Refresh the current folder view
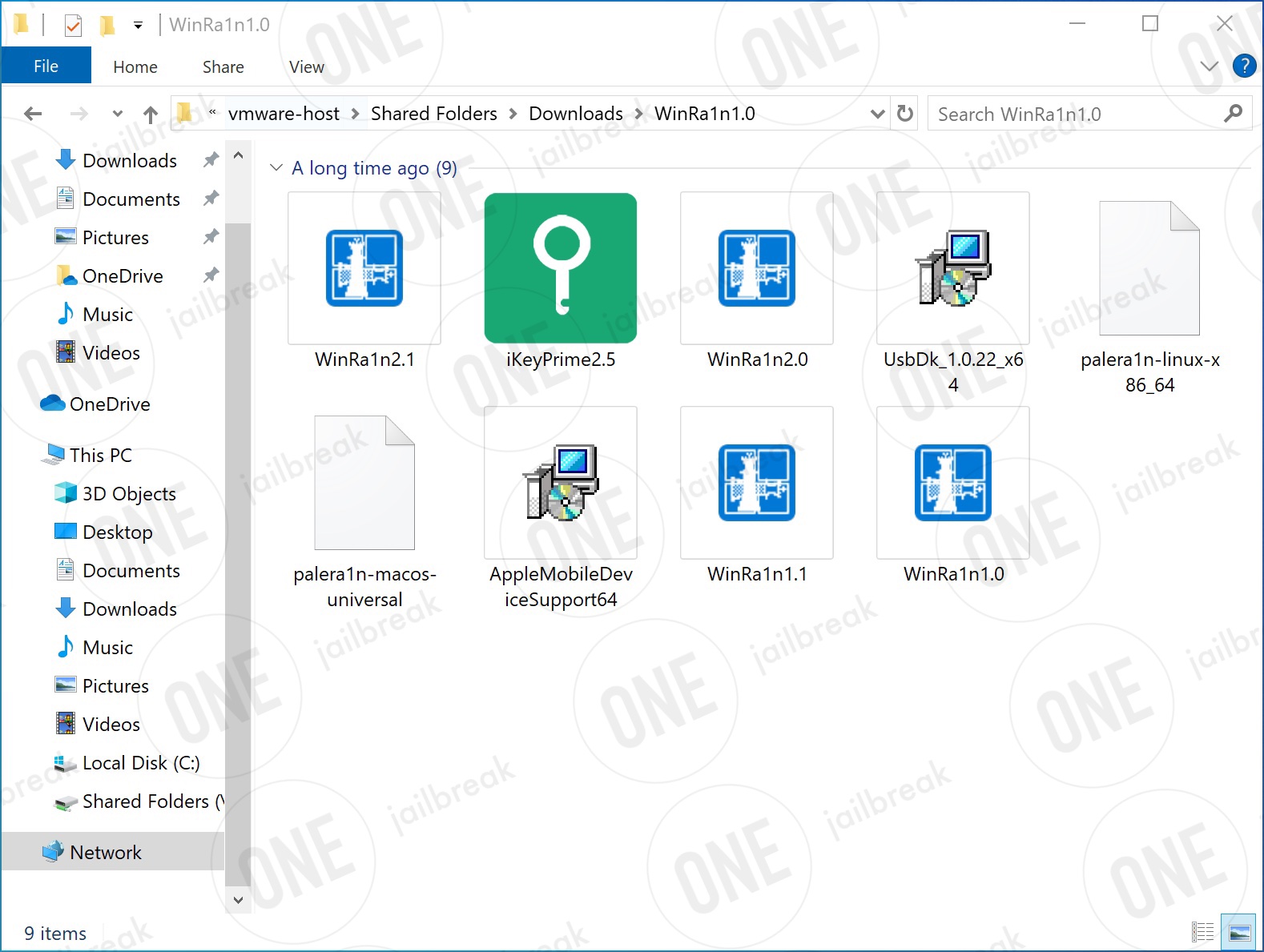This screenshot has height=952, width=1264. click(905, 114)
